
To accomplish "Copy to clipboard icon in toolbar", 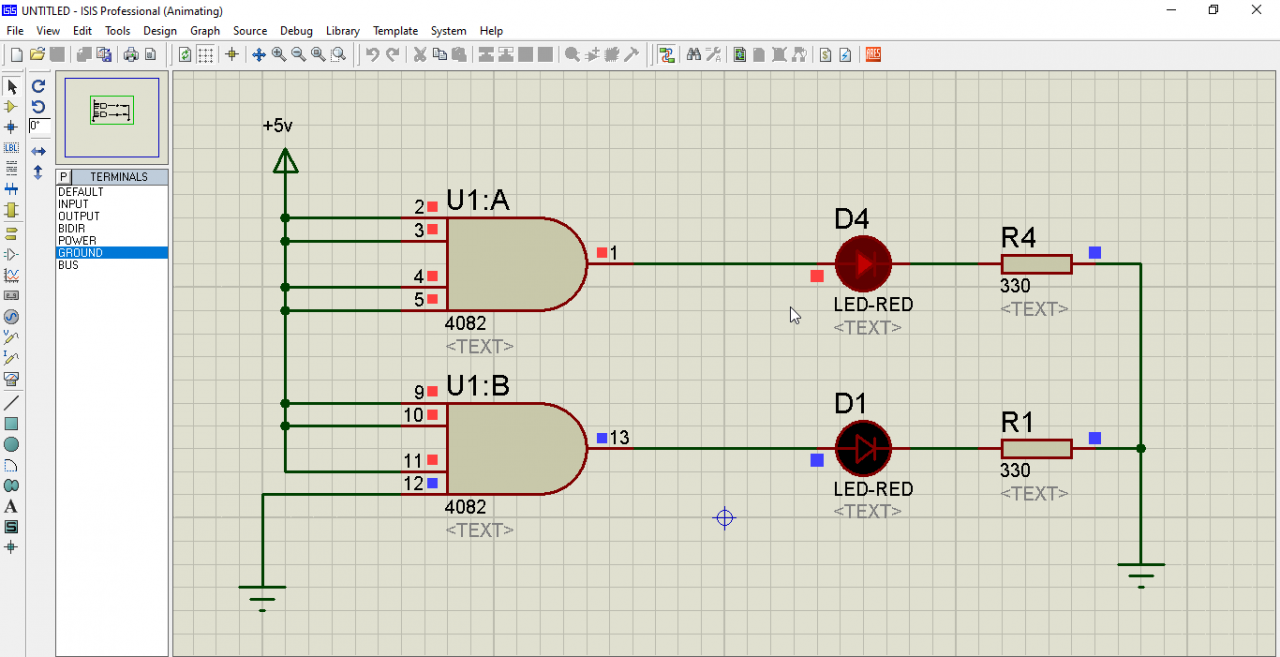I will point(440,54).
